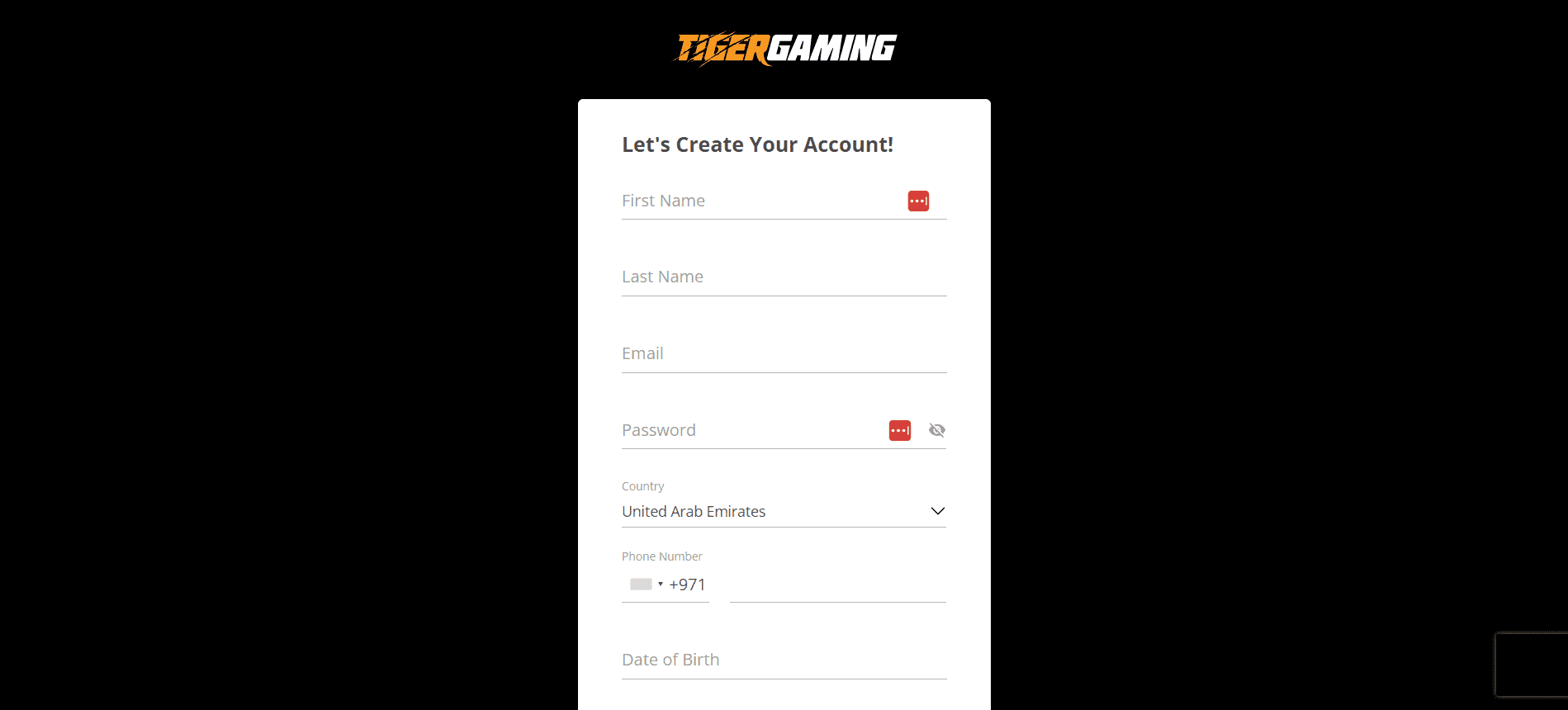Click the Country field label
1568x710 pixels.
(x=642, y=486)
